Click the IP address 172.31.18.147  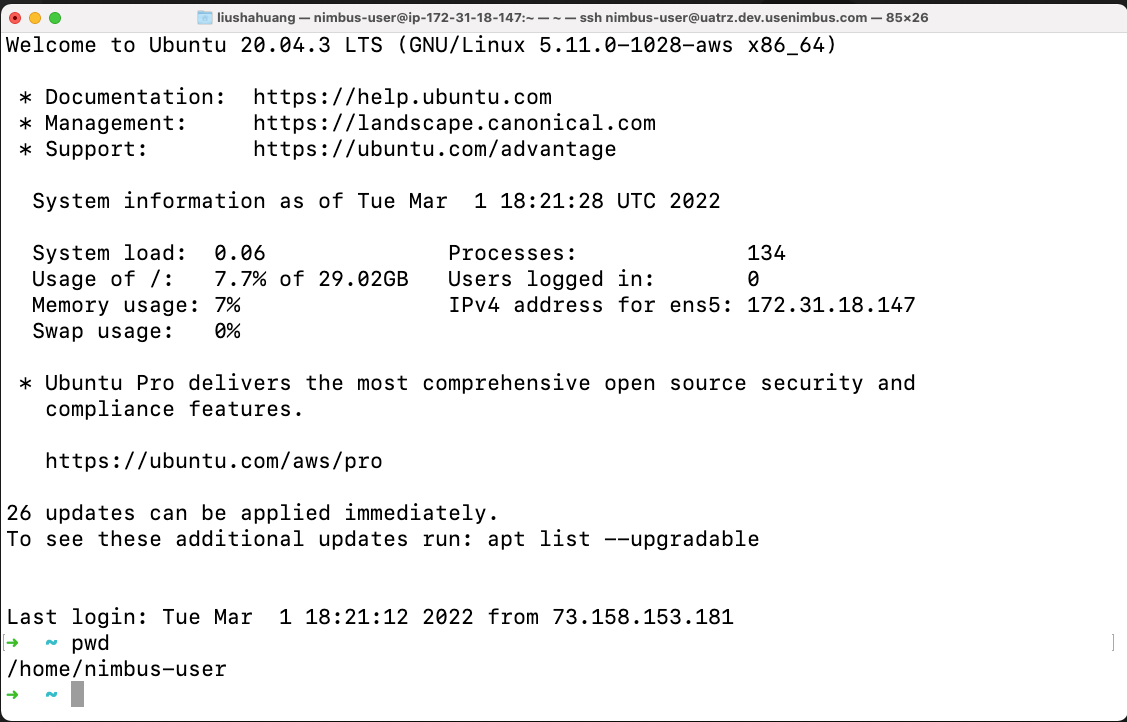pos(831,305)
